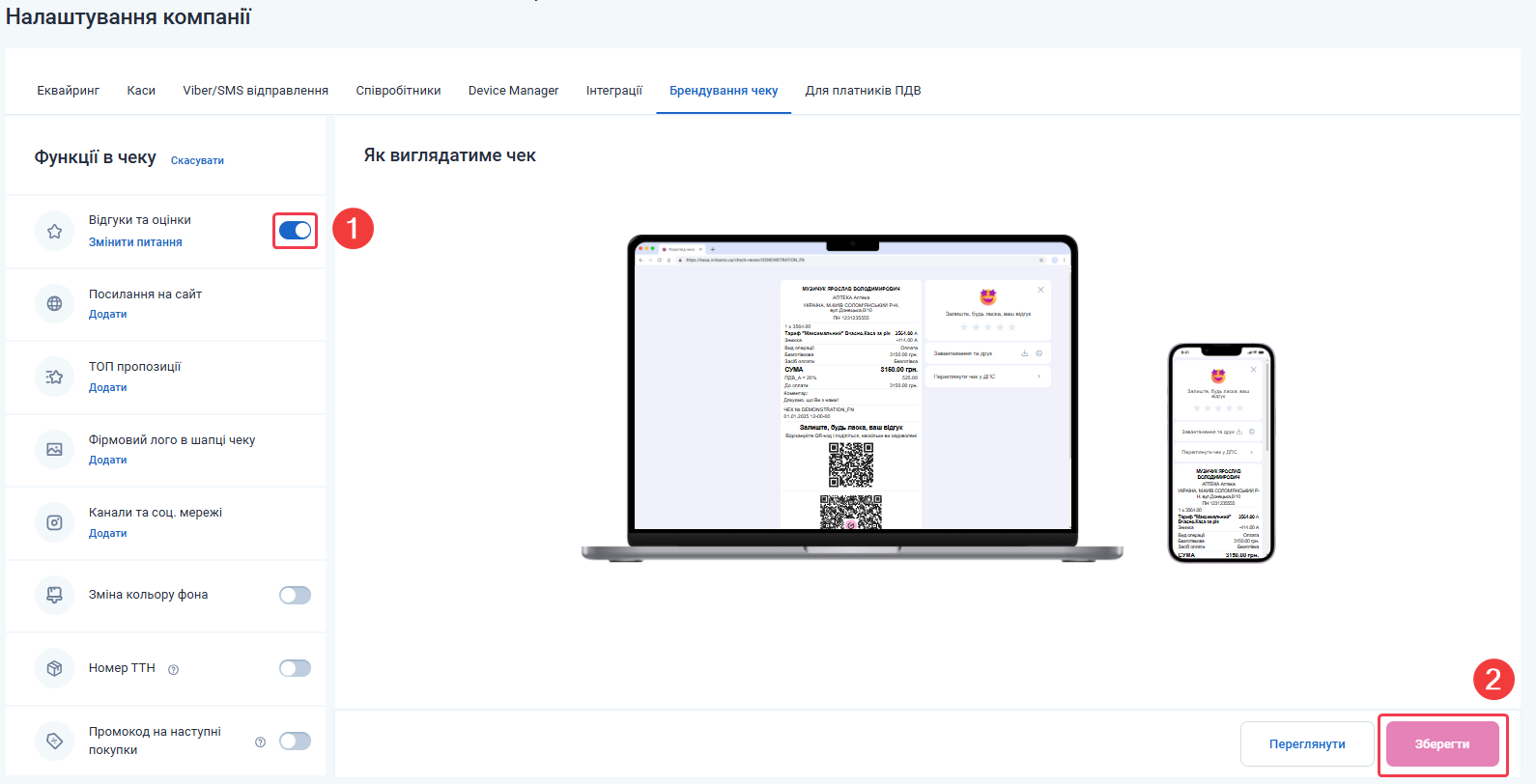Click the laptop receipt preview image
1536x784 pixels.
pyautogui.click(x=852, y=398)
